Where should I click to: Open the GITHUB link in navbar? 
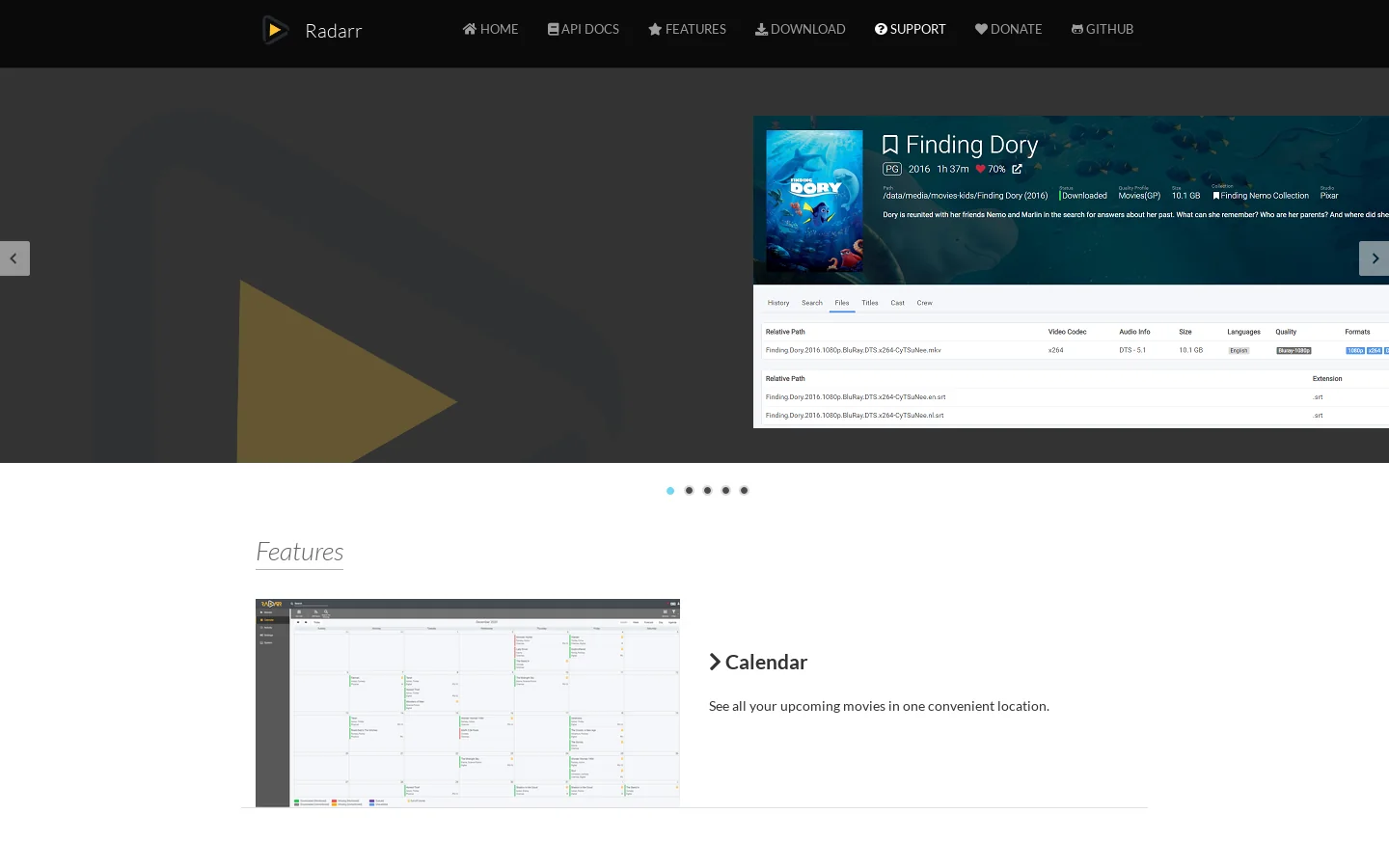pos(1102,29)
